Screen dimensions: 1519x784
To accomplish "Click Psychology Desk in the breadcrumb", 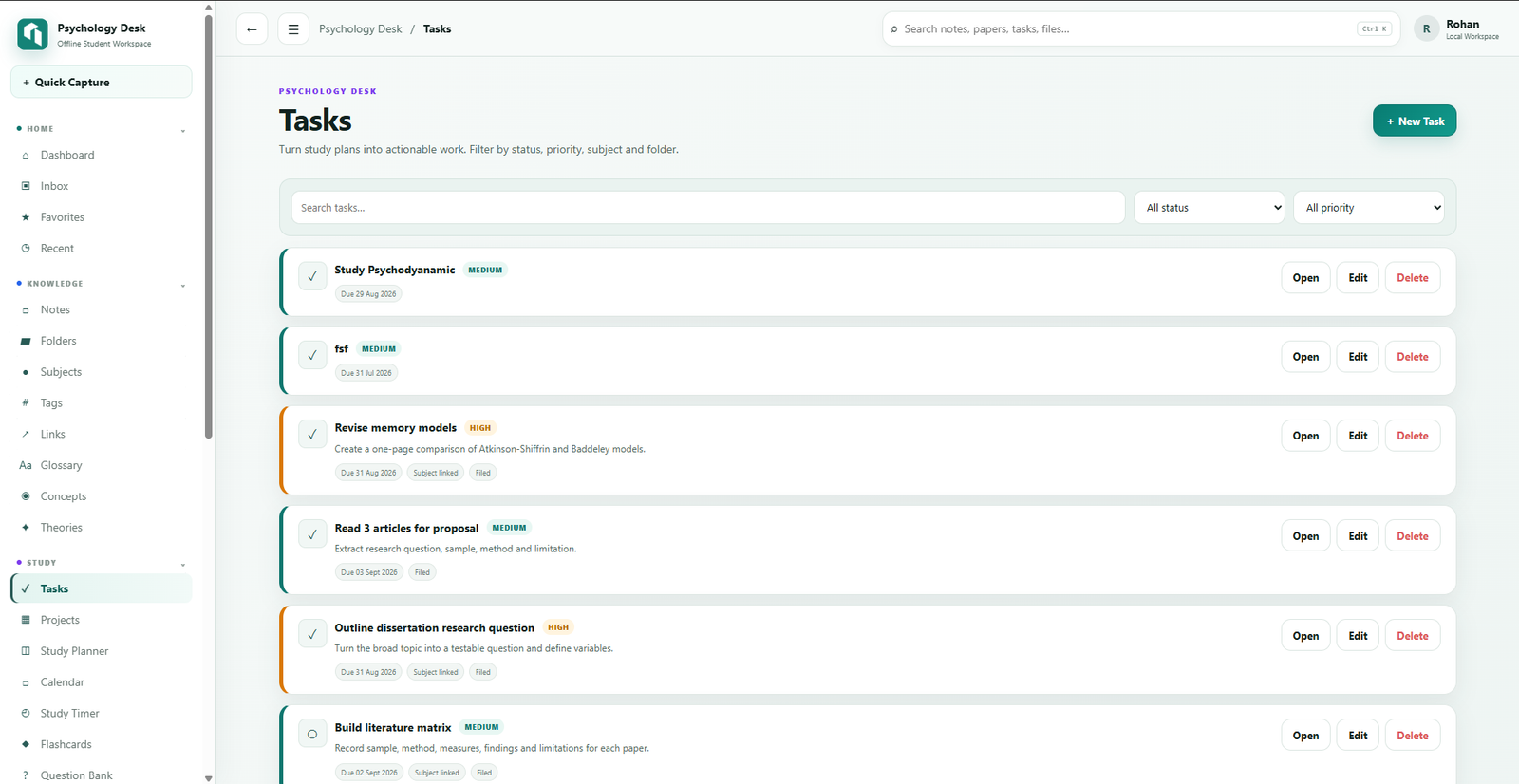I will coord(361,29).
